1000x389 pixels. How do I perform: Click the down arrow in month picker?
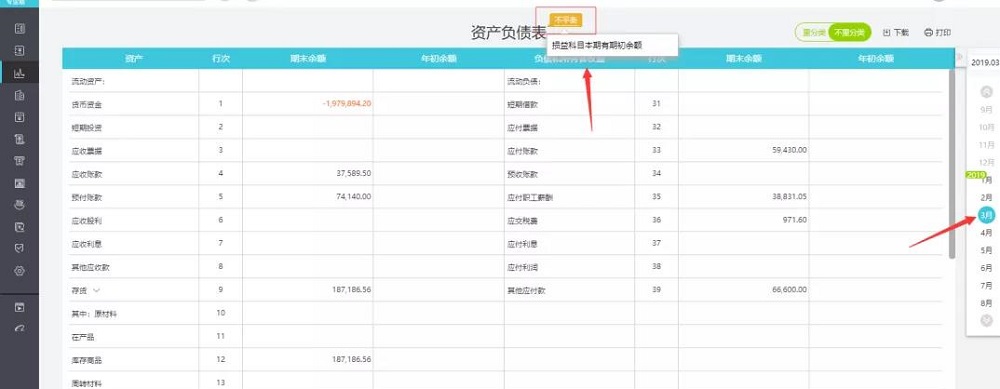coord(987,320)
